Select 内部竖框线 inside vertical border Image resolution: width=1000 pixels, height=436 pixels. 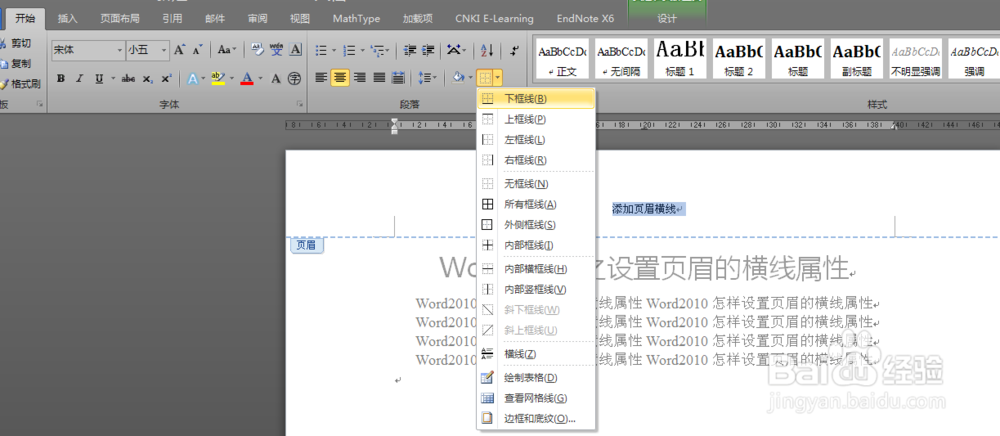pyautogui.click(x=536, y=289)
